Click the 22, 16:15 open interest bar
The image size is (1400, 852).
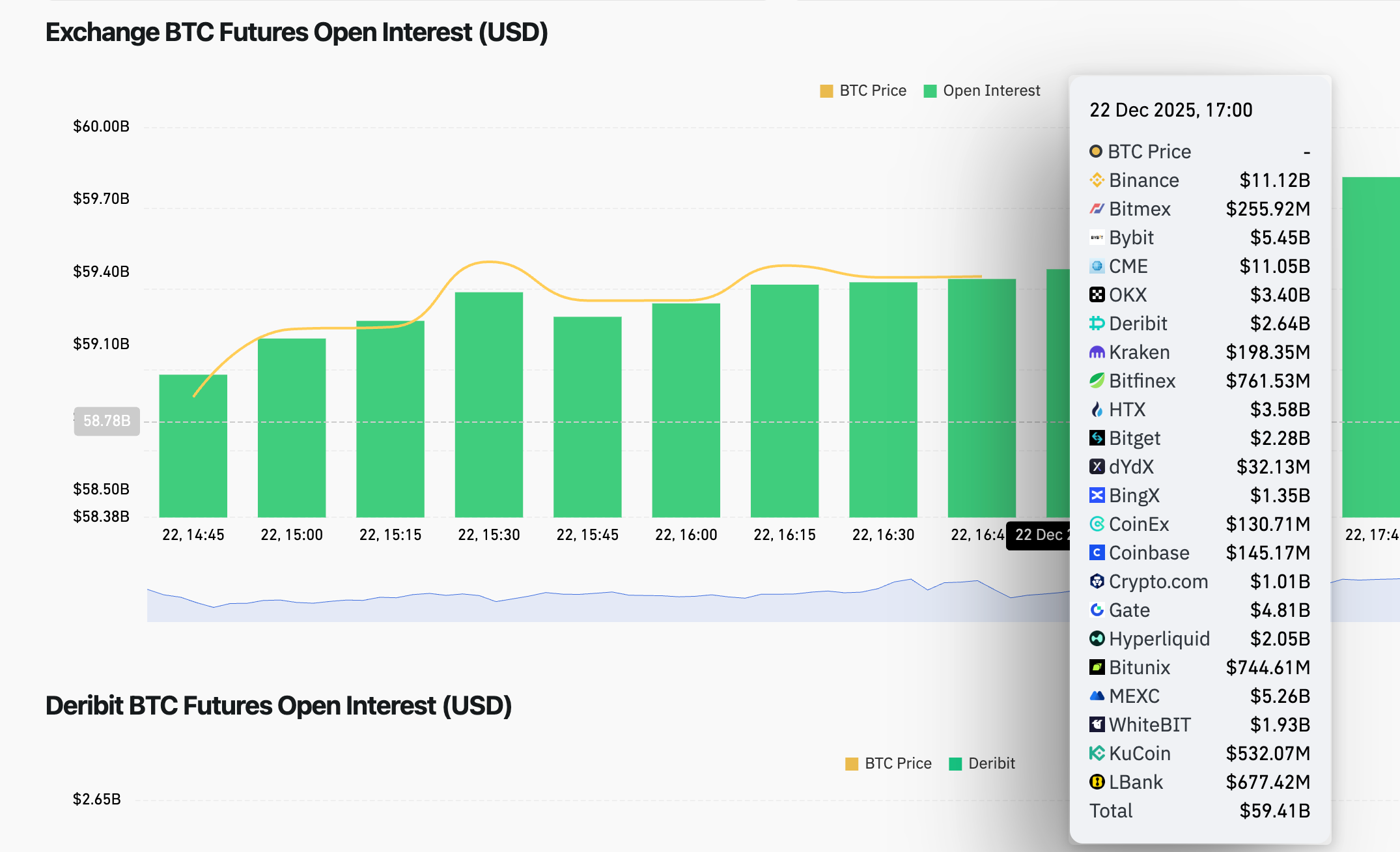pyautogui.click(x=784, y=401)
